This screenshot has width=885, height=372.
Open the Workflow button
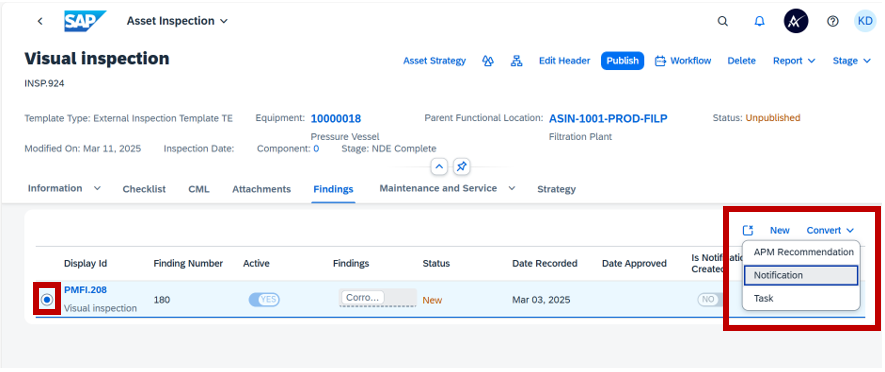click(x=683, y=61)
